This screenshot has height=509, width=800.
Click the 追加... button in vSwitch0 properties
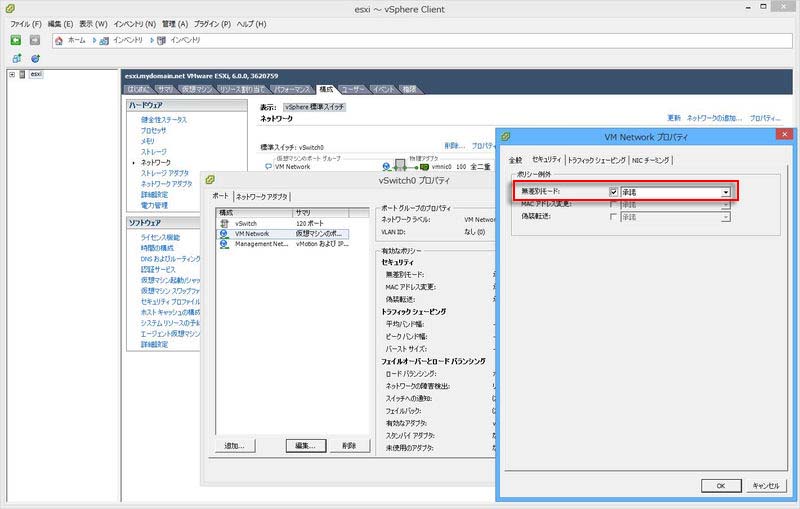coord(235,446)
